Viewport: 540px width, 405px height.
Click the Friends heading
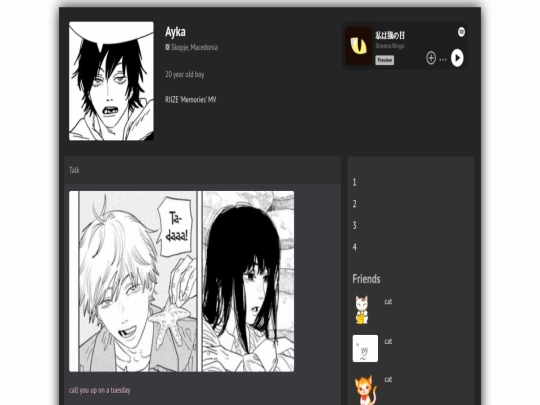coord(366,279)
